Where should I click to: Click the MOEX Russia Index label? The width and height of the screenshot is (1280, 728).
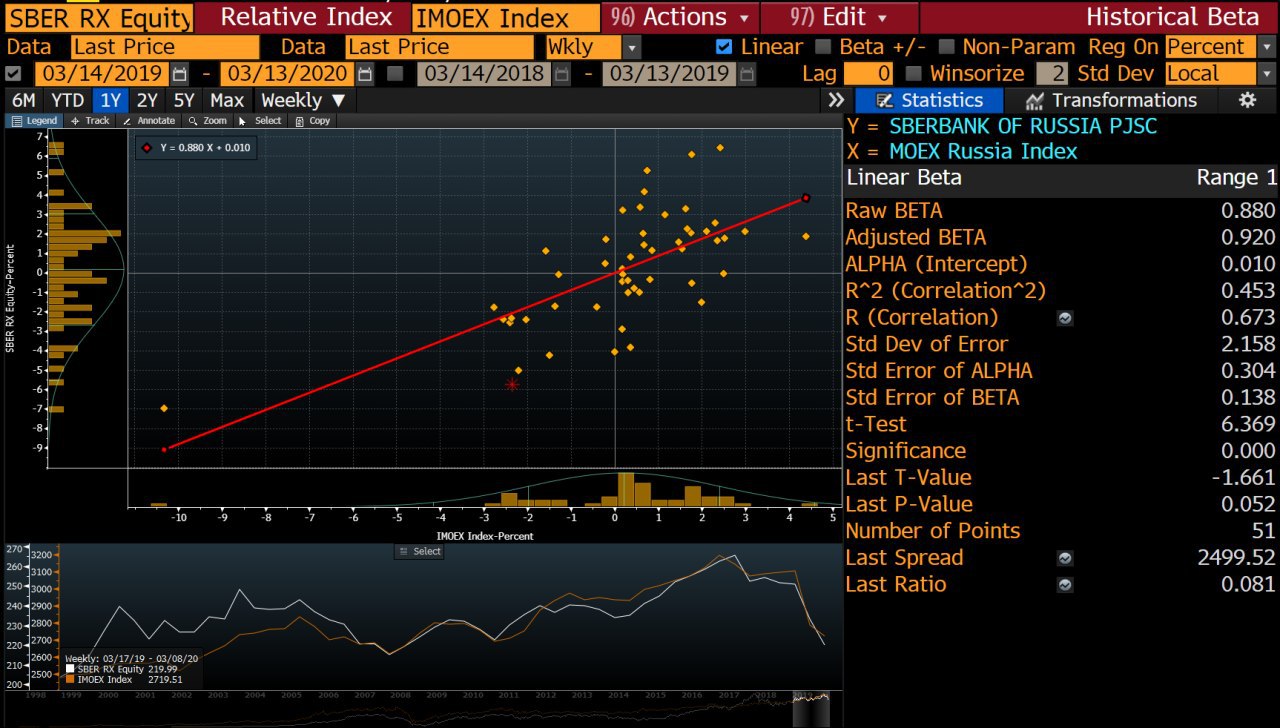(983, 152)
